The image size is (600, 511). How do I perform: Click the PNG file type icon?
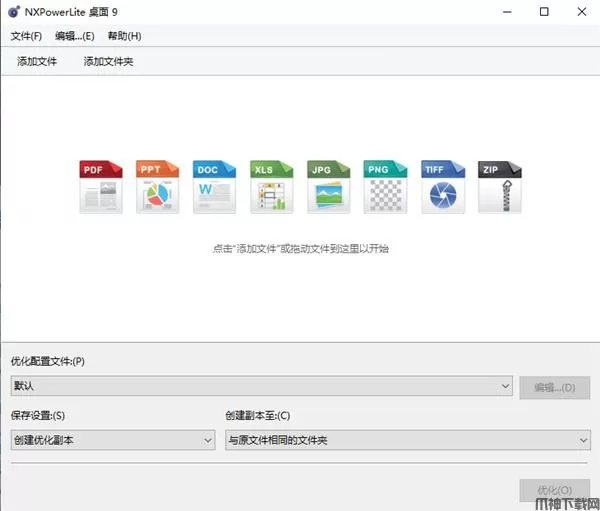click(x=385, y=186)
